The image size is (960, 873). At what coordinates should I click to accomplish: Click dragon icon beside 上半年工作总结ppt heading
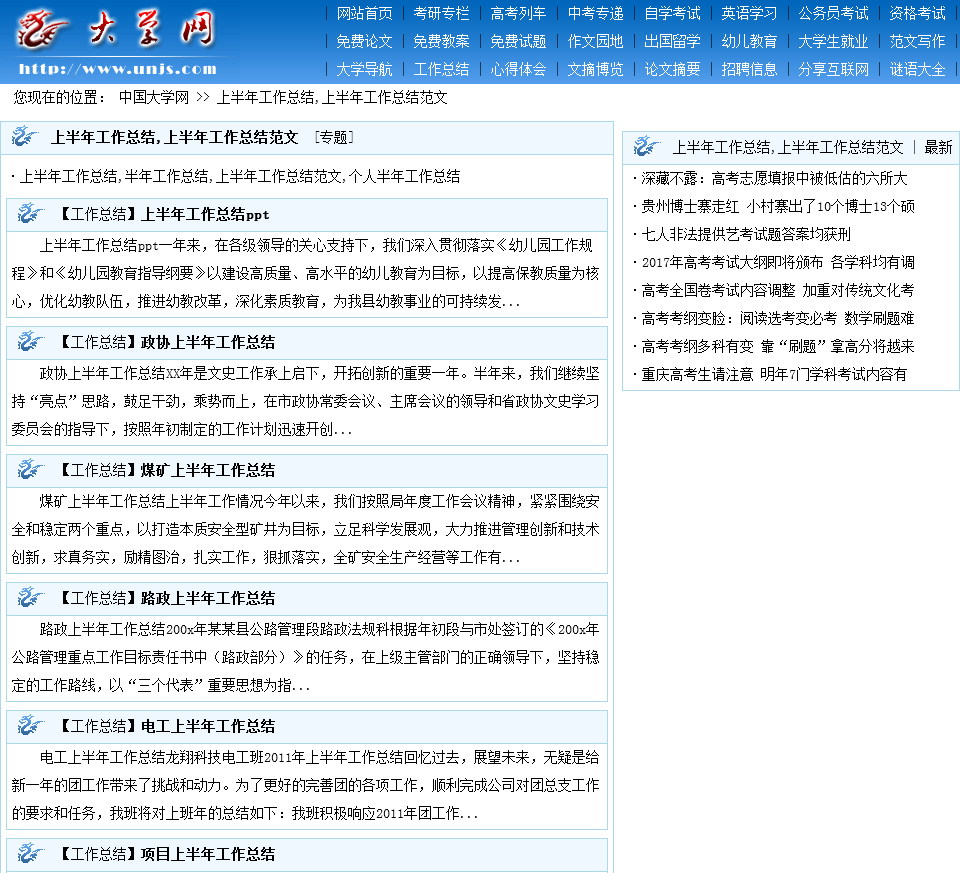coord(31,214)
